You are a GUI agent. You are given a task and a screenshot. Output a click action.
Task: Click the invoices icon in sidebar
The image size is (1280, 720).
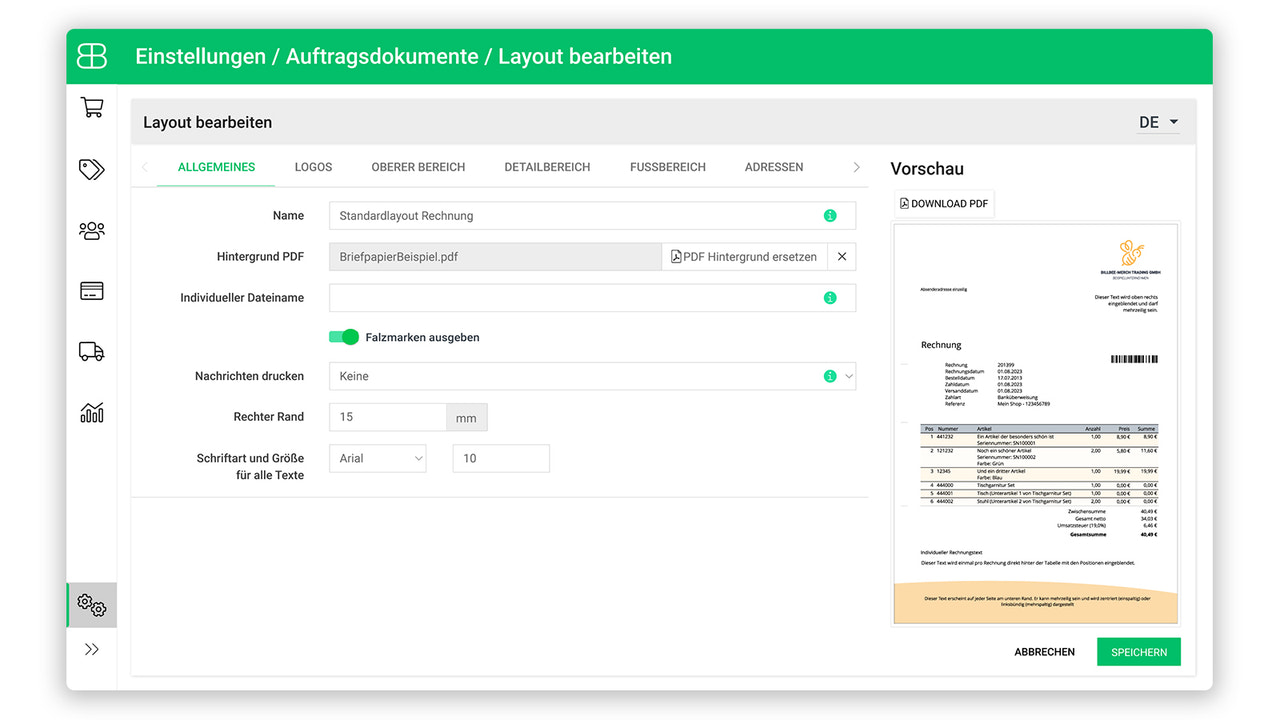click(x=91, y=291)
